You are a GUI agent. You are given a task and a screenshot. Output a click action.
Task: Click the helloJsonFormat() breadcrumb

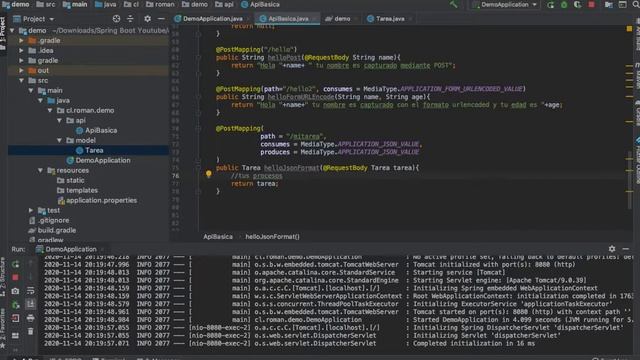pyautogui.click(x=272, y=237)
